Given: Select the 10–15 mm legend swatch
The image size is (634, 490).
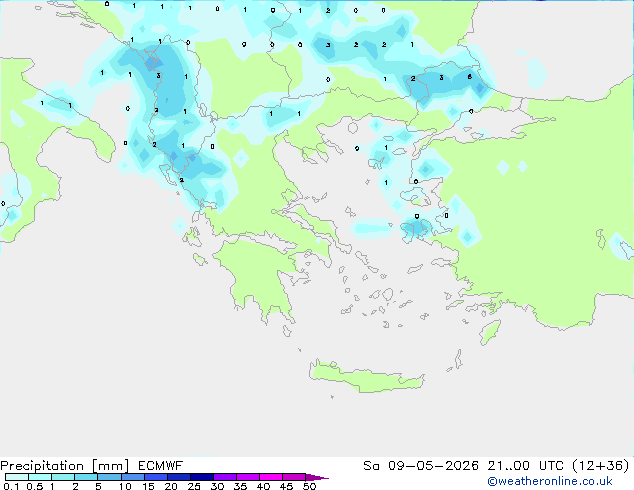Looking at the screenshot, I should 132,477.
